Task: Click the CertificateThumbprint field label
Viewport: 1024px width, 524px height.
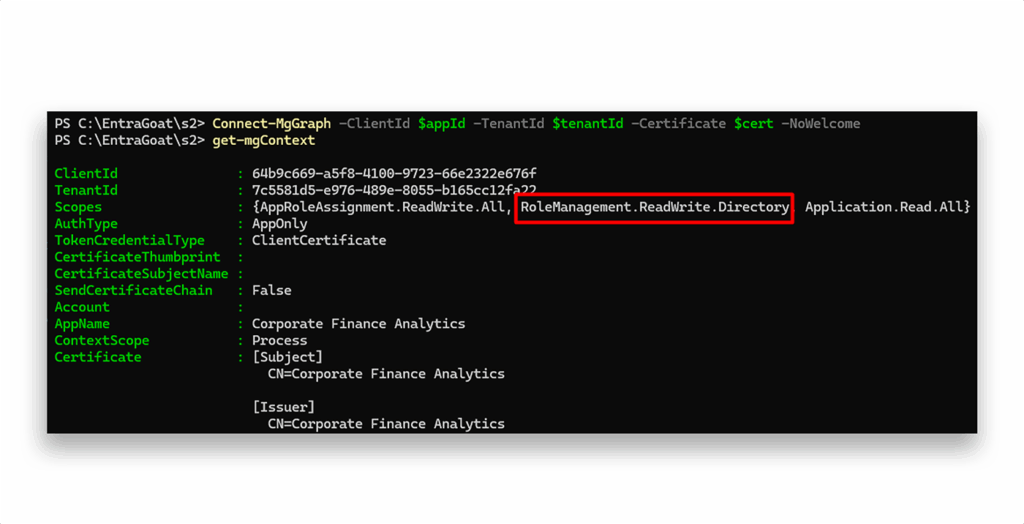Action: pyautogui.click(x=137, y=257)
